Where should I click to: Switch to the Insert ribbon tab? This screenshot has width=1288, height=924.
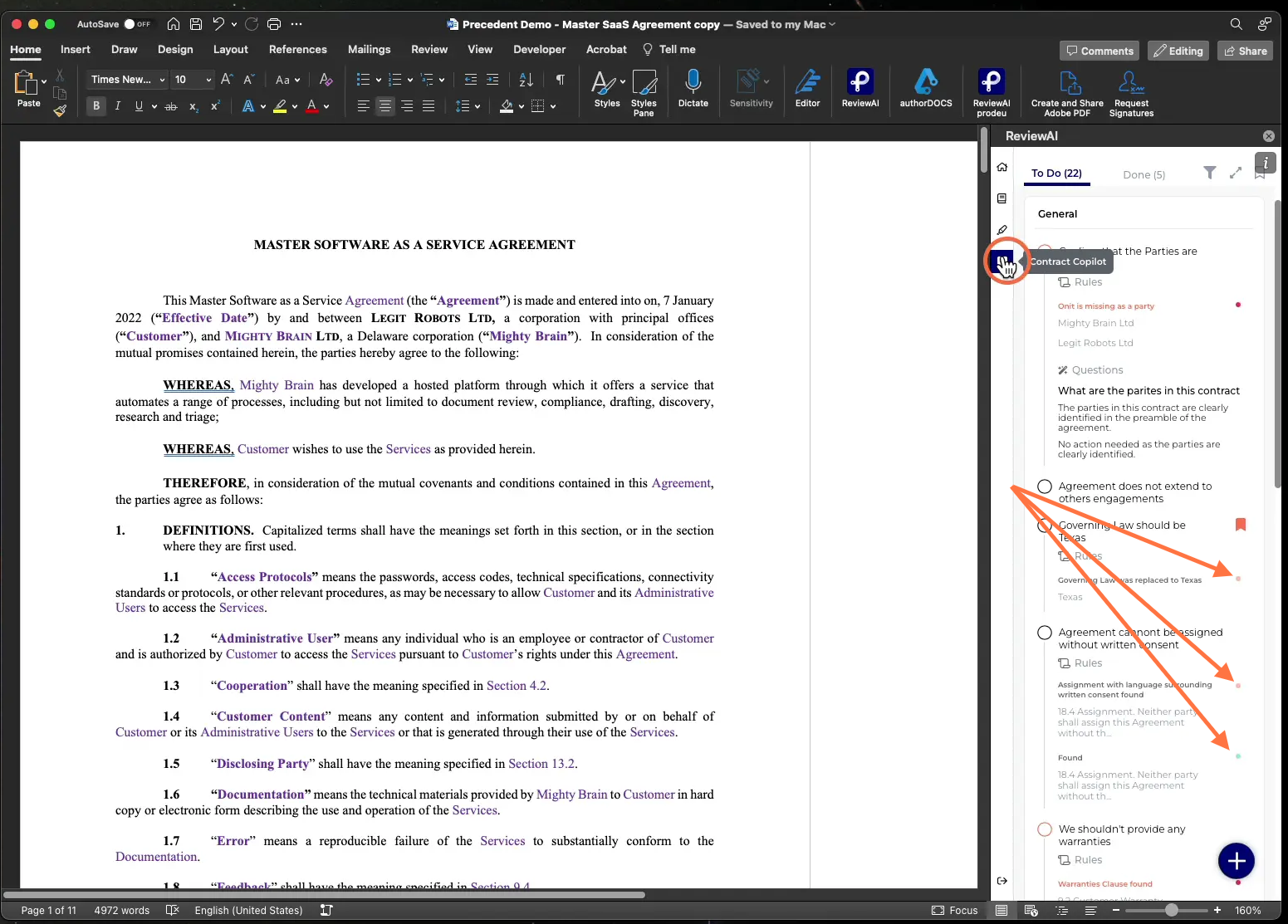coord(76,49)
